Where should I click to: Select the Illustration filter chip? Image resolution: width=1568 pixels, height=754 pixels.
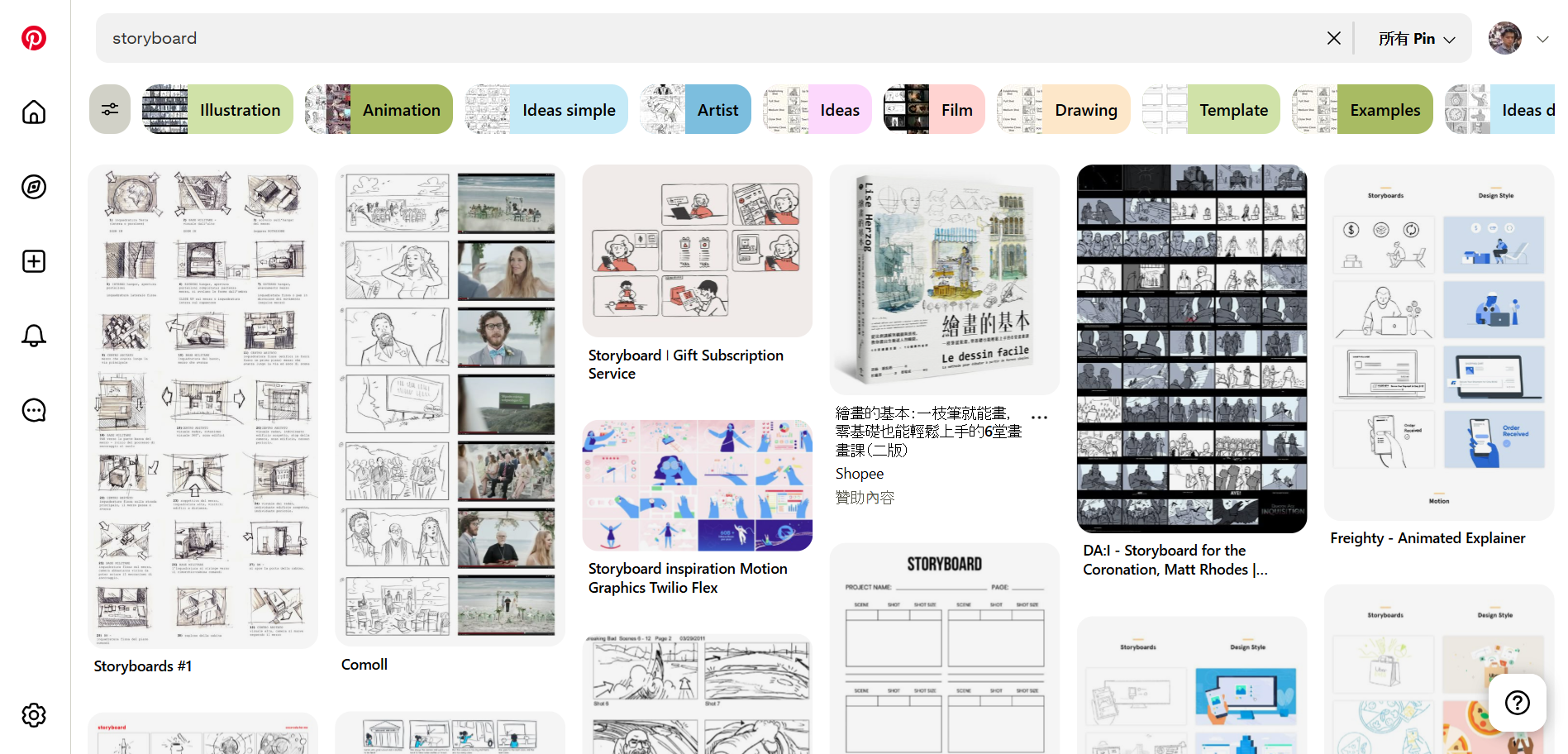(x=218, y=109)
